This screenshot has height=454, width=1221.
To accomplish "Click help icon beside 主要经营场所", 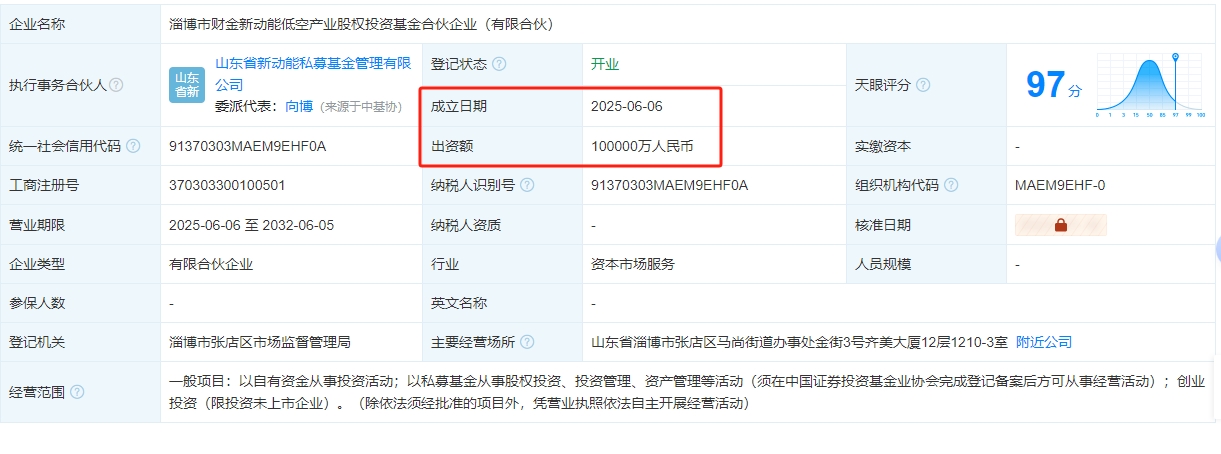I will 527,342.
